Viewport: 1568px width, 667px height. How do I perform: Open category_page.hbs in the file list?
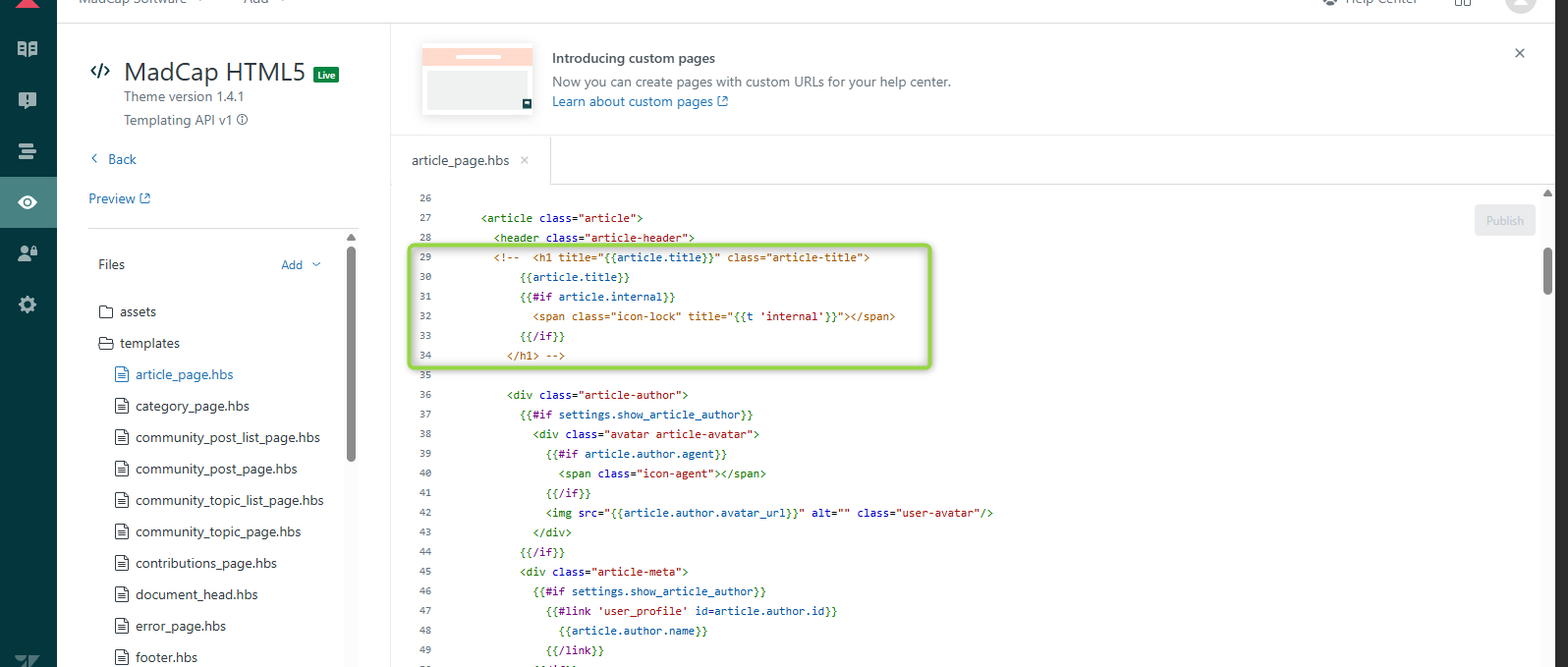point(192,407)
